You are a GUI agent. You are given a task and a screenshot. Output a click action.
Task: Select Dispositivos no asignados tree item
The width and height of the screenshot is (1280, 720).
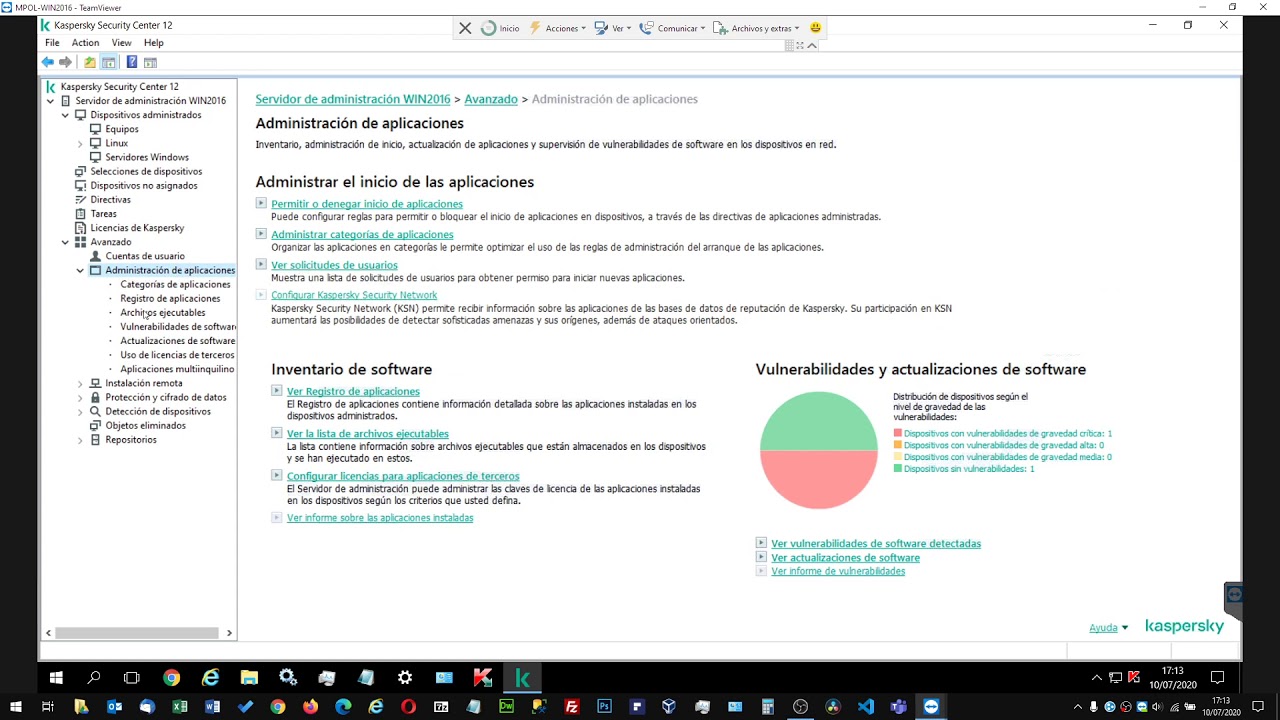click(x=144, y=185)
